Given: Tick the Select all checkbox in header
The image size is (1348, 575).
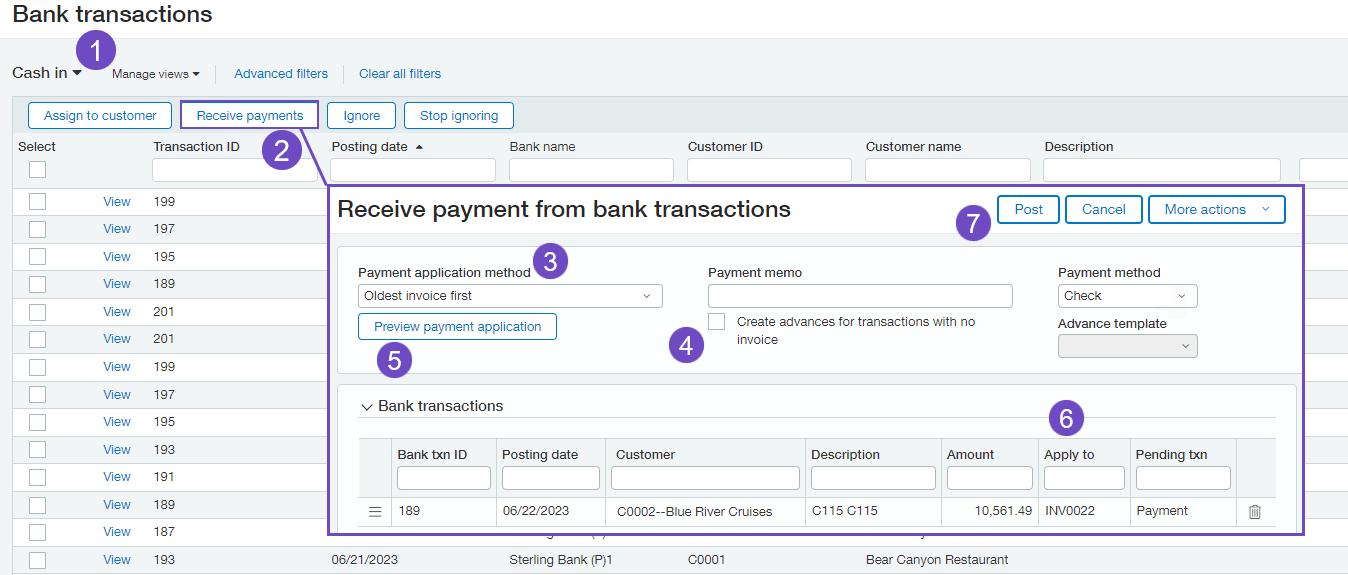Looking at the screenshot, I should tap(37, 169).
